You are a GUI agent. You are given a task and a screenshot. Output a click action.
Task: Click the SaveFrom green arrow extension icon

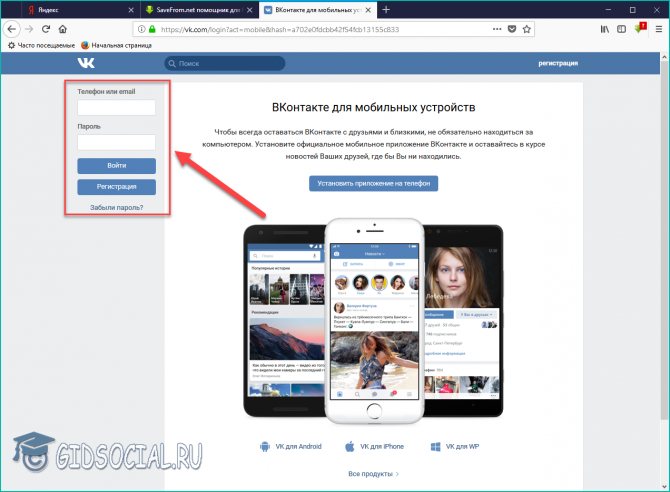[x=640, y=28]
